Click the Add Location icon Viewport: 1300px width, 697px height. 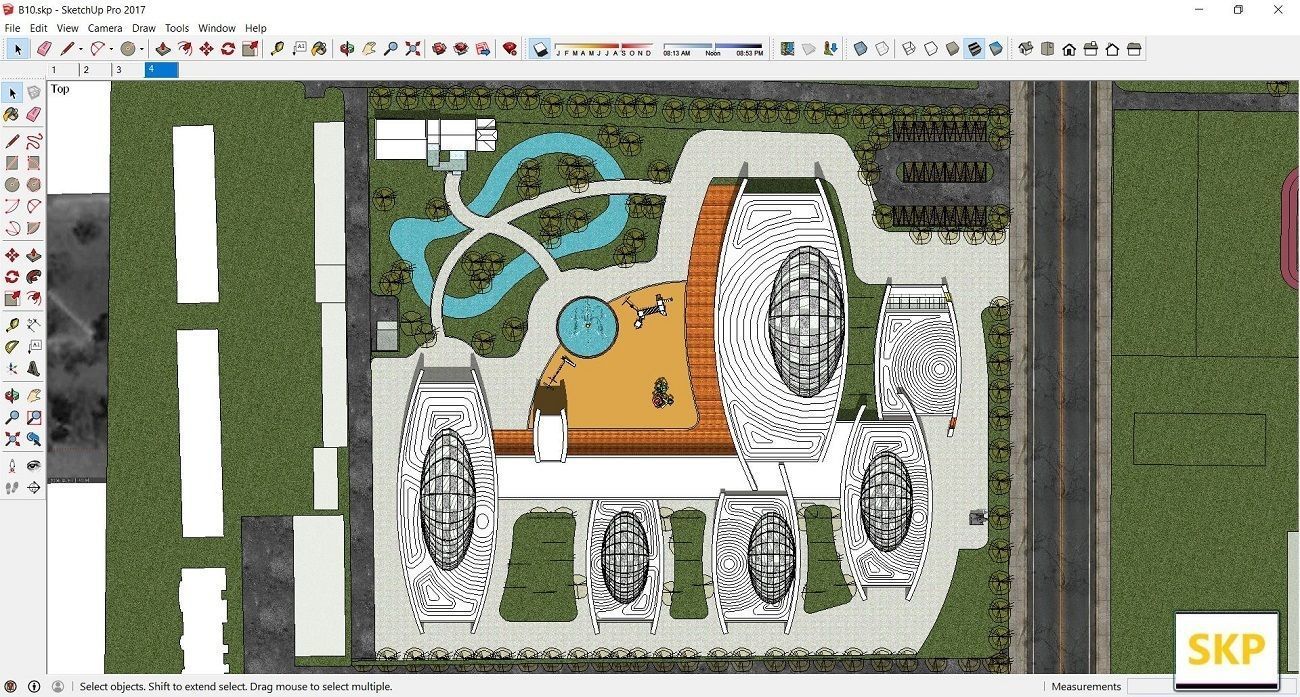pyautogui.click(x=788, y=48)
